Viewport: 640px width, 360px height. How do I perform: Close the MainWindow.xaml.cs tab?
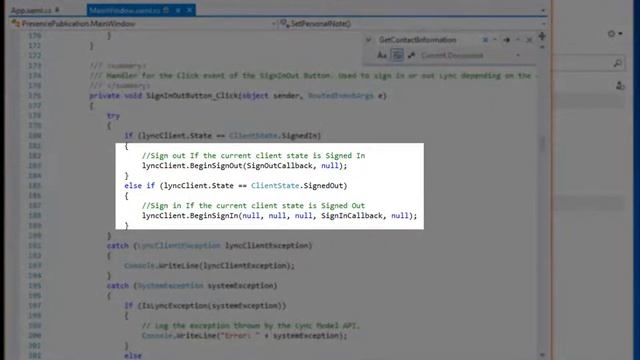click(x=190, y=10)
